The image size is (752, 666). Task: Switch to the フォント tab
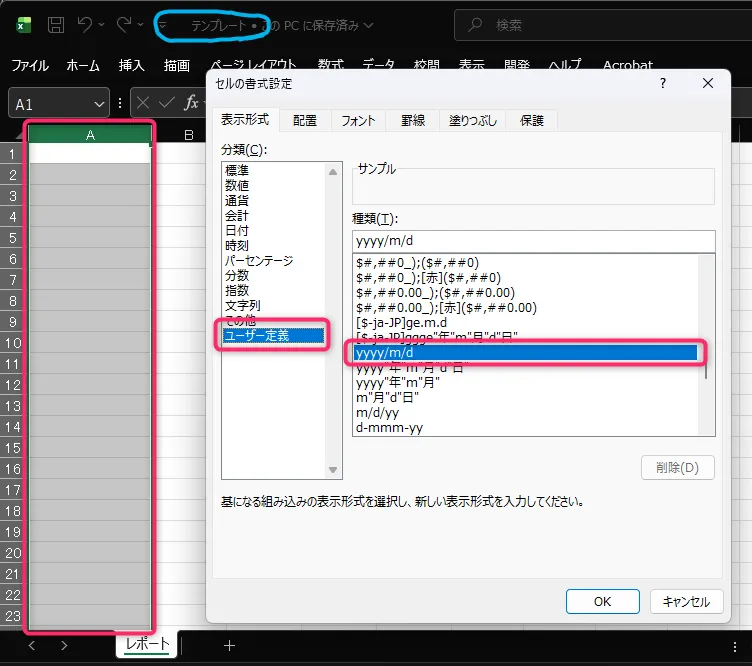358,120
